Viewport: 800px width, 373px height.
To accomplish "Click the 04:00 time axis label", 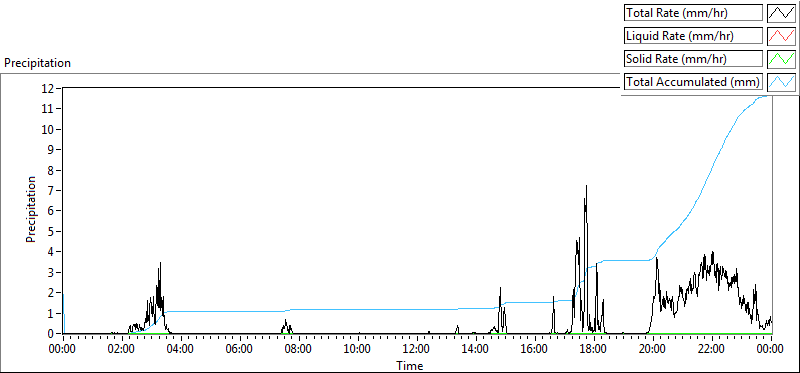I will 181,349.
